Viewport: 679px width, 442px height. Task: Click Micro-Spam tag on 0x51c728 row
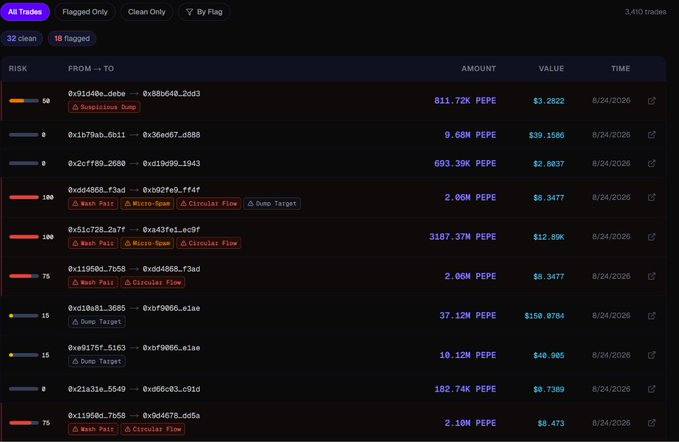click(x=147, y=243)
